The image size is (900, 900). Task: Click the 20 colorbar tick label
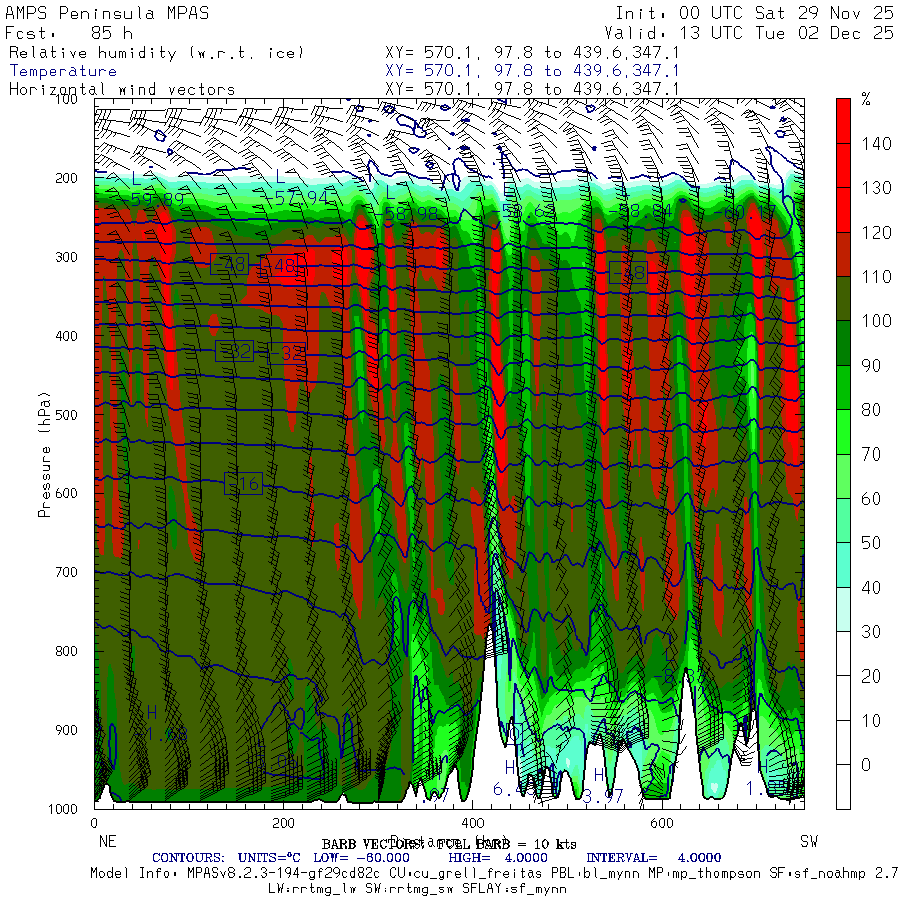[871, 676]
